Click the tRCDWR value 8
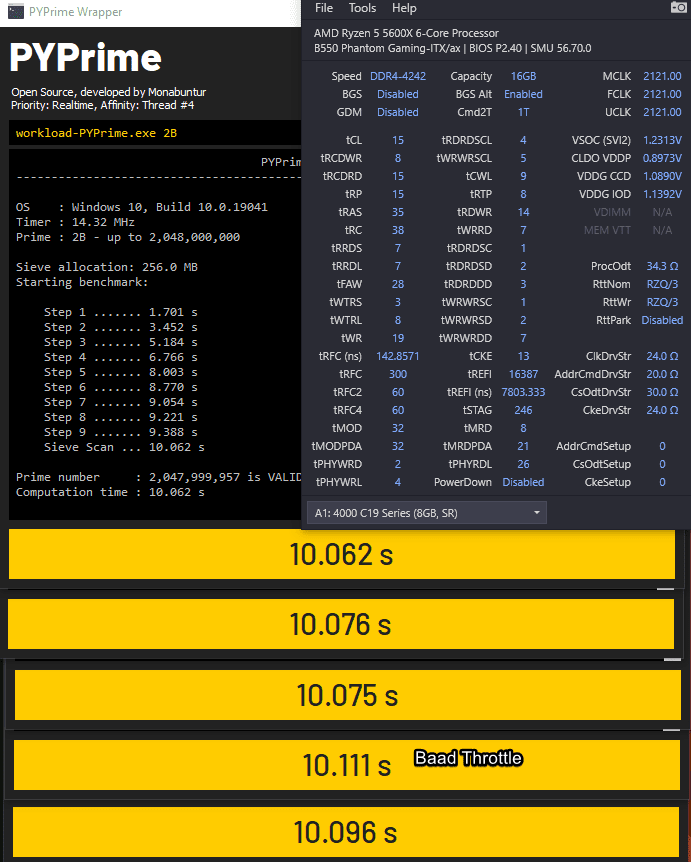This screenshot has width=691, height=862. (397, 158)
